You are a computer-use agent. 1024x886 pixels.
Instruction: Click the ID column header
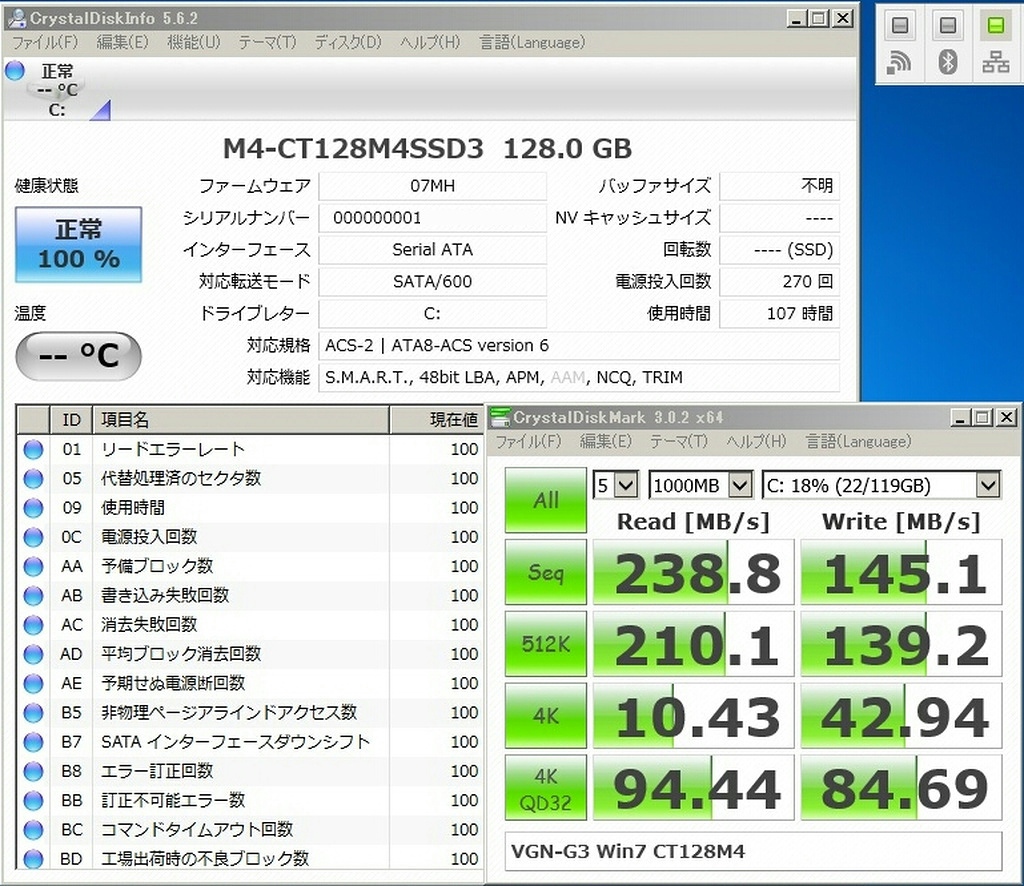click(72, 420)
